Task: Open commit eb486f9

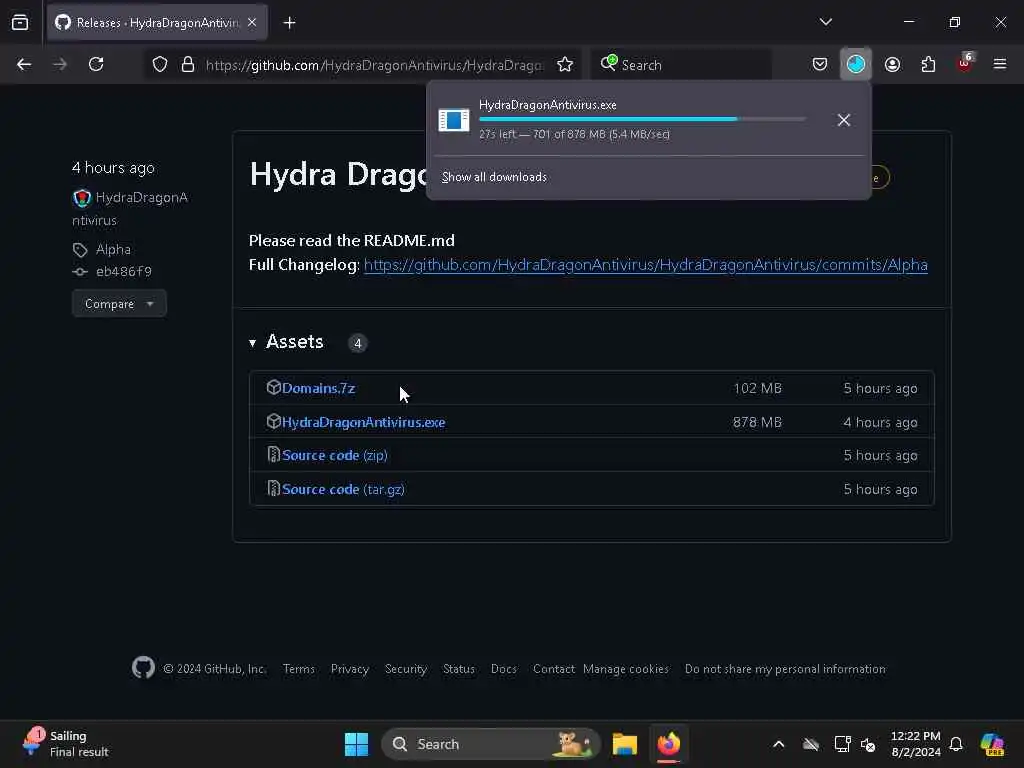Action: (x=123, y=272)
